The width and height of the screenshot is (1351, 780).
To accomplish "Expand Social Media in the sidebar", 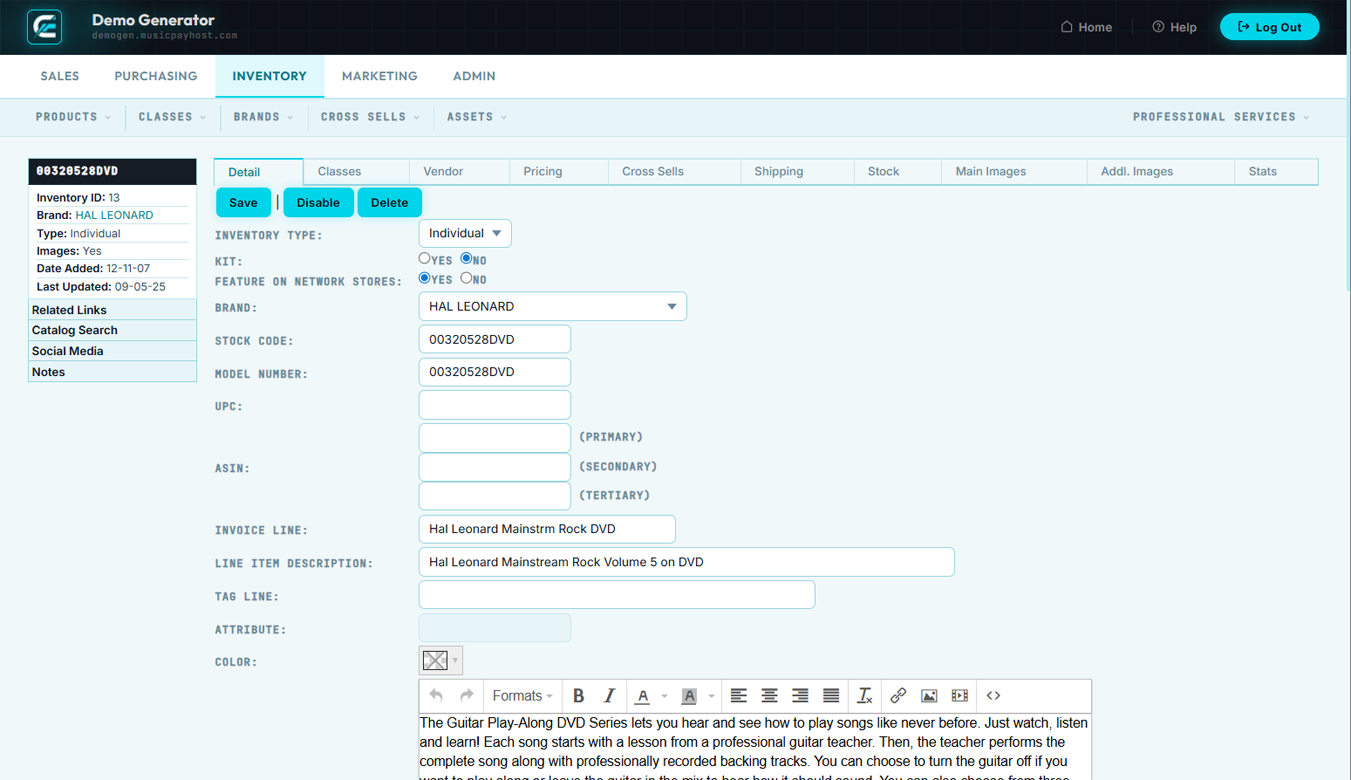I will click(112, 351).
